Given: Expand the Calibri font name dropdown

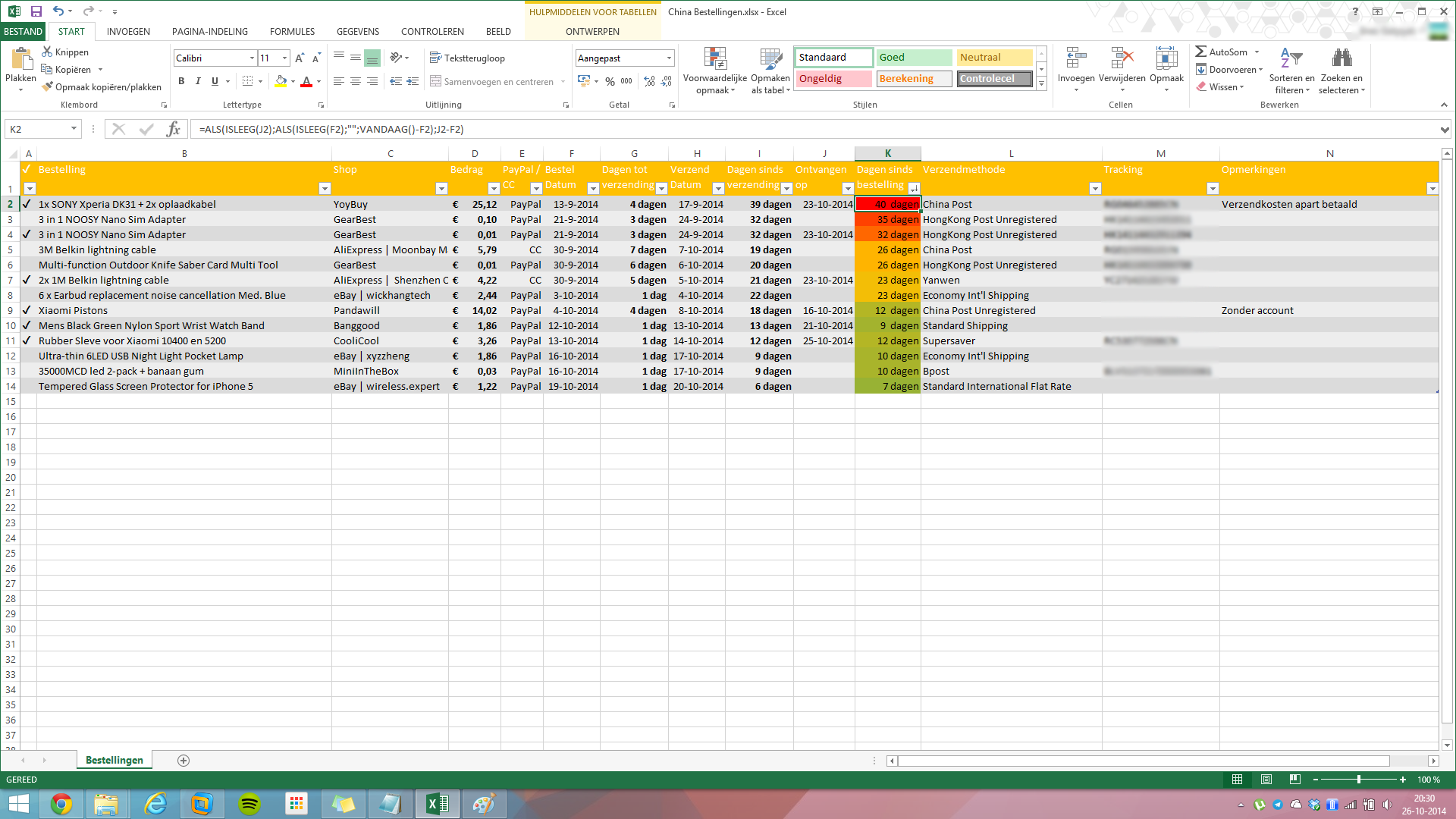Looking at the screenshot, I should click(252, 58).
